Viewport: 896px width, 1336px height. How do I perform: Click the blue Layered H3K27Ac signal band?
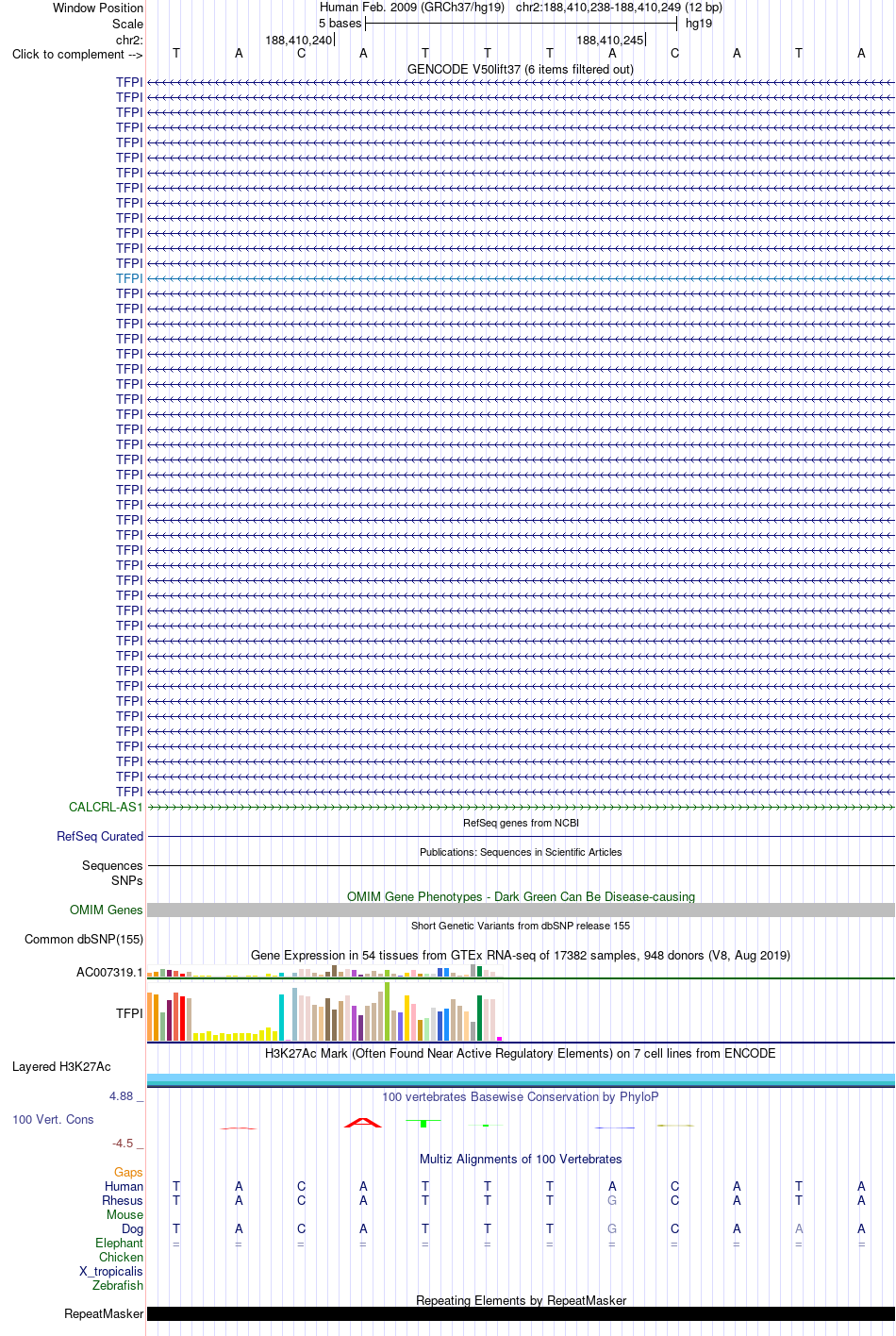(x=521, y=1079)
